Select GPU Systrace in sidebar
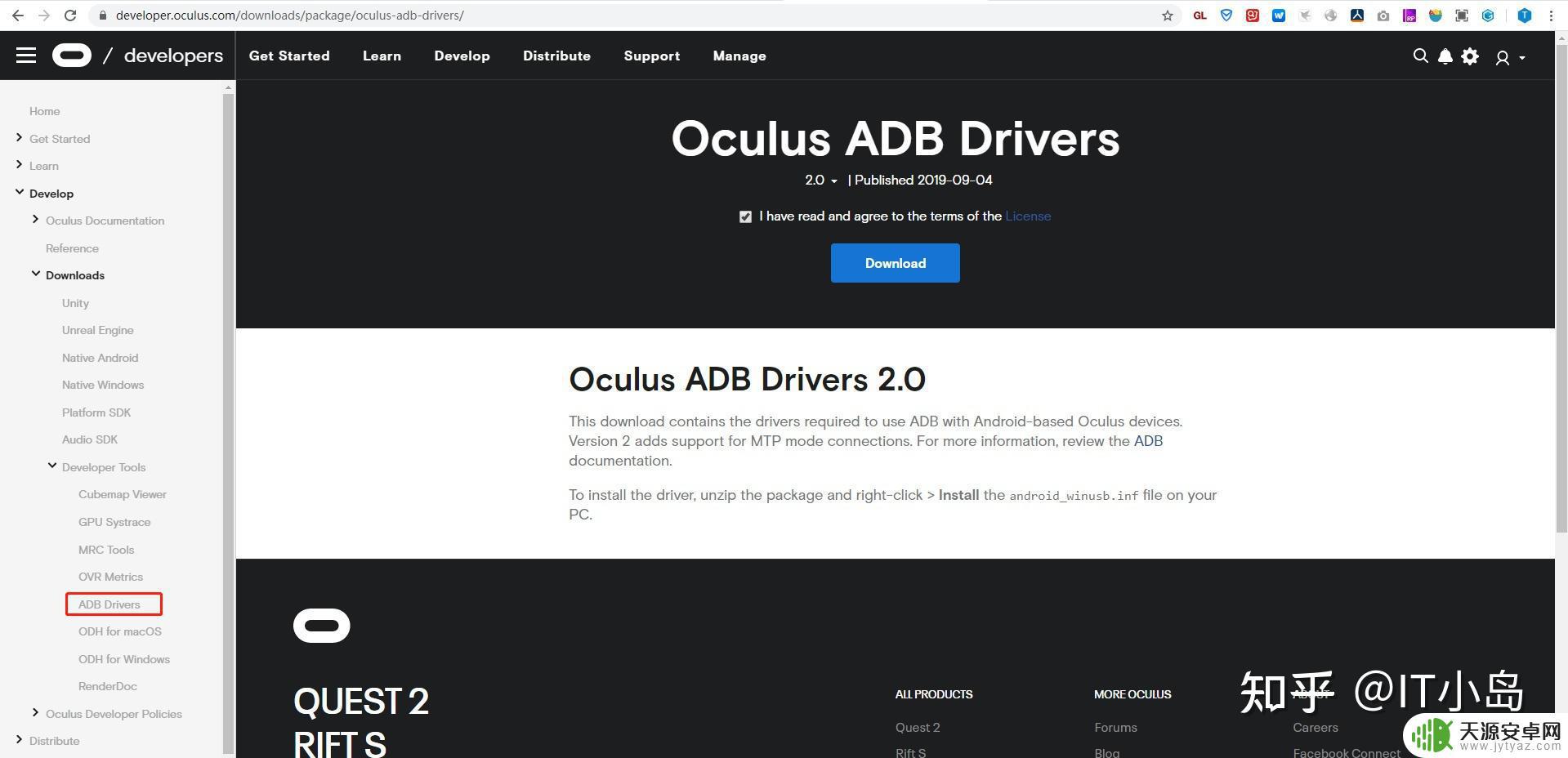The width and height of the screenshot is (1568, 758). pyautogui.click(x=114, y=522)
